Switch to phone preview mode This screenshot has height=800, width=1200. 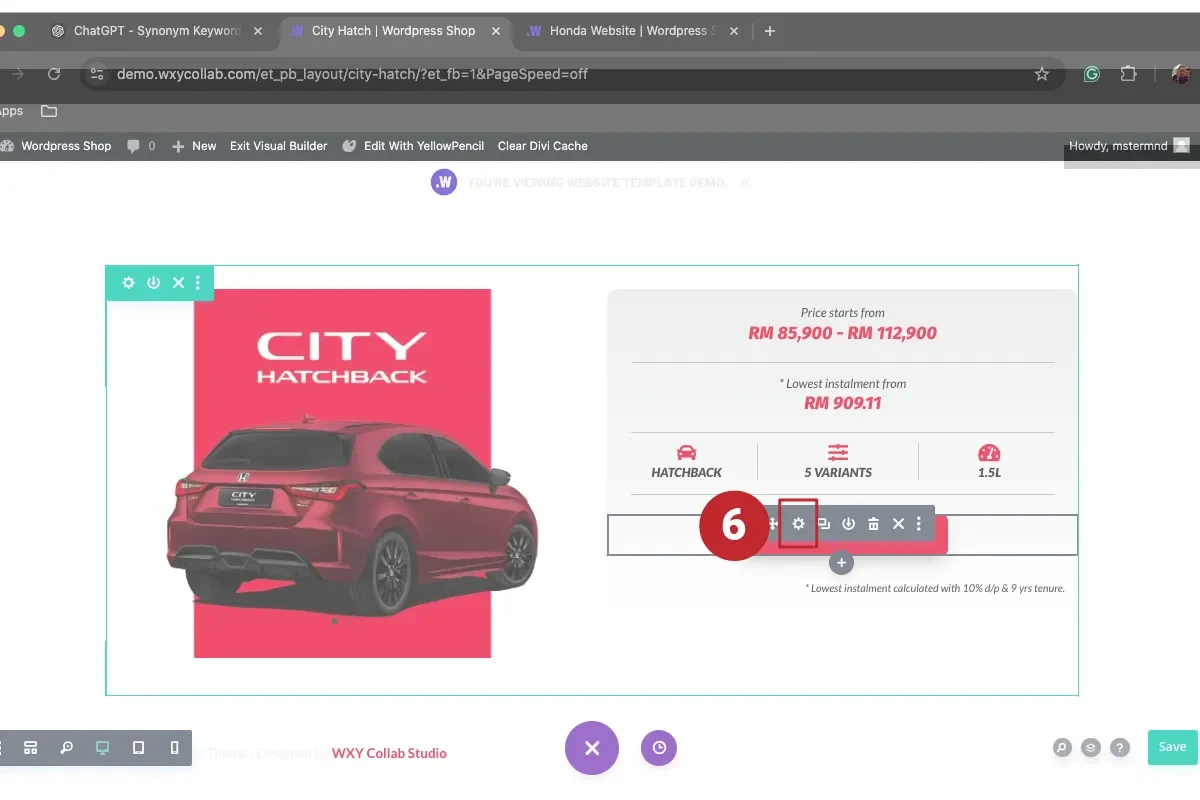click(x=175, y=747)
